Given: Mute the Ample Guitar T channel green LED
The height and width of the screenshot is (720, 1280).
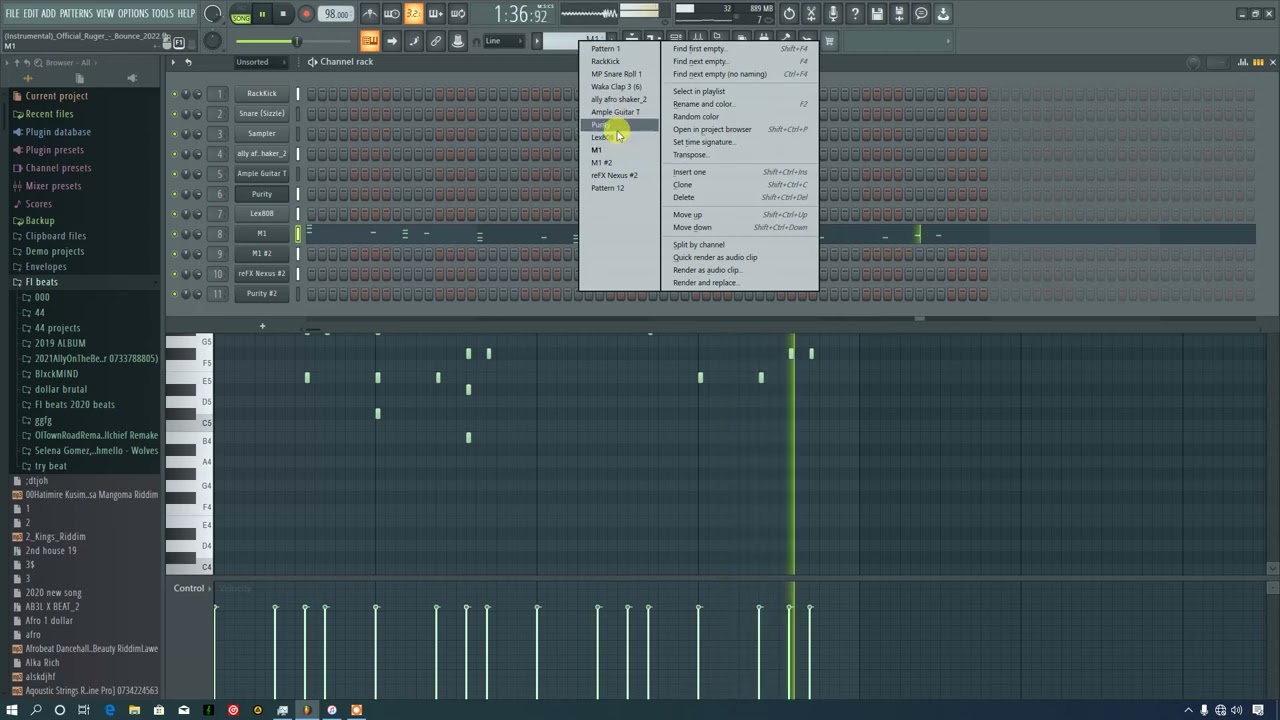Looking at the screenshot, I should coord(174,174).
